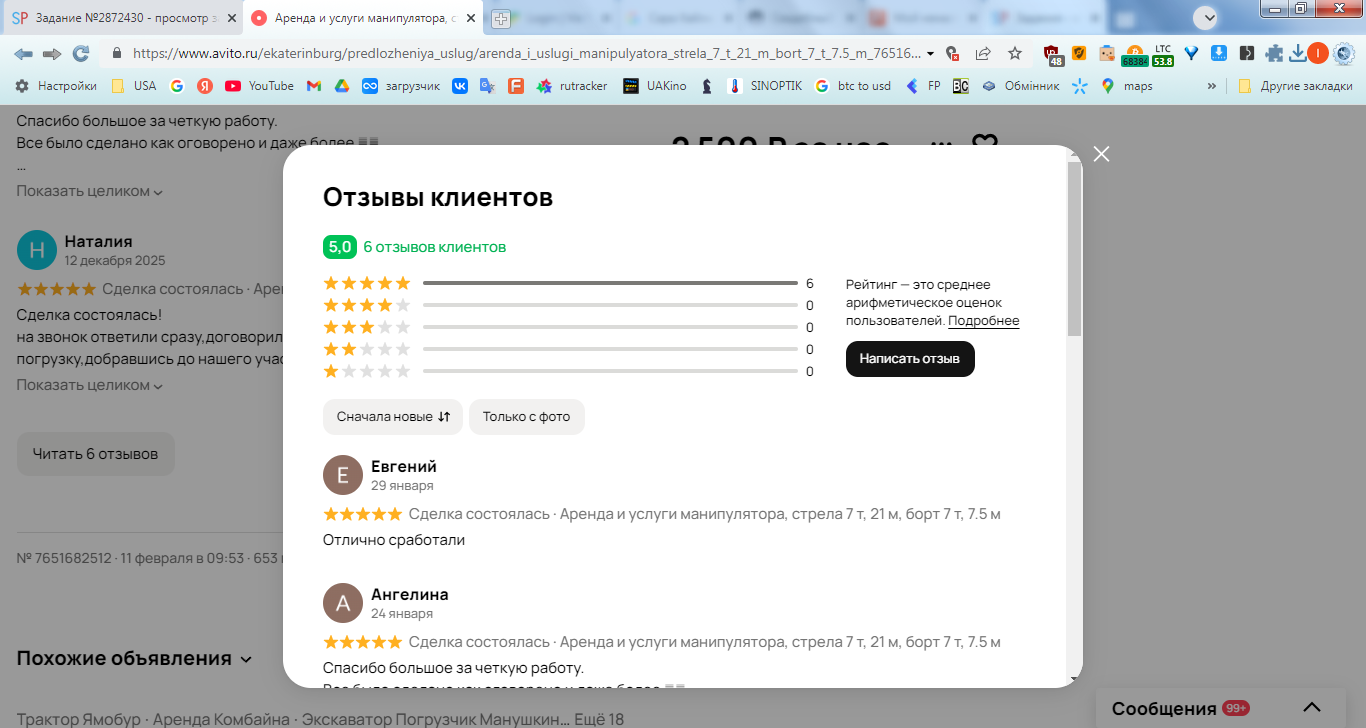Open the rutracker bookmark

tap(572, 86)
